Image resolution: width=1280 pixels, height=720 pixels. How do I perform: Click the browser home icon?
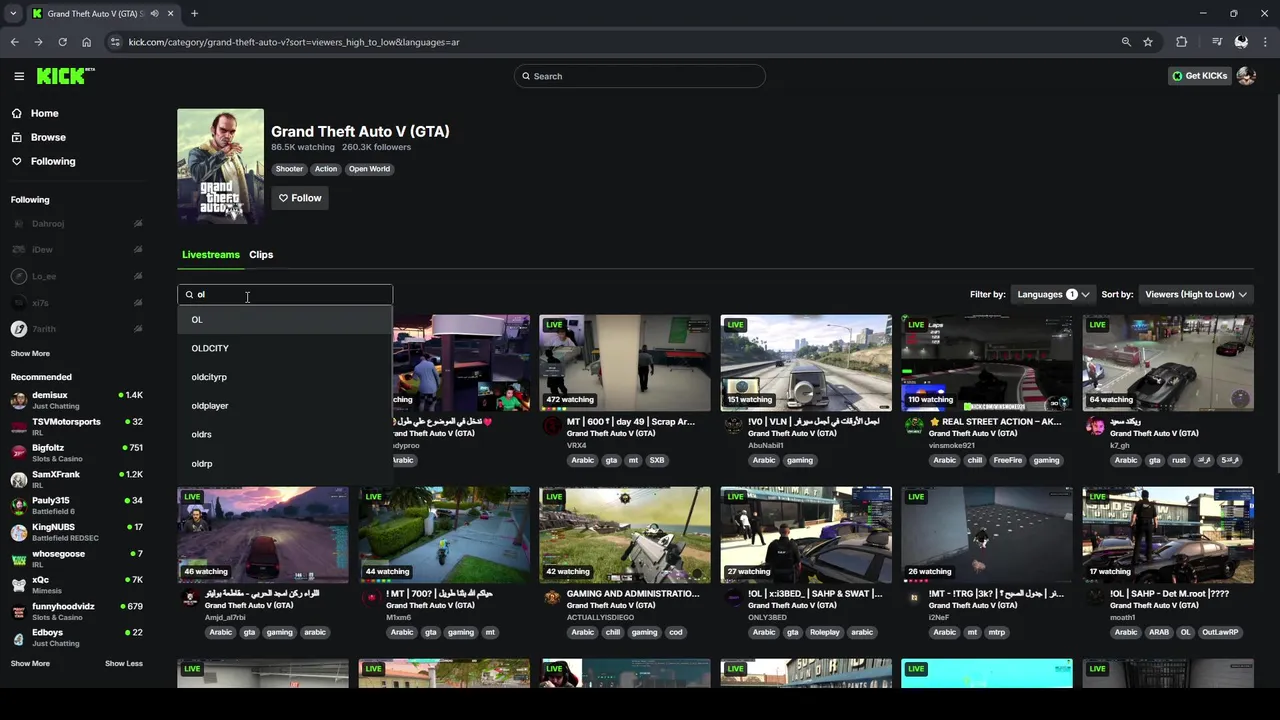87,42
